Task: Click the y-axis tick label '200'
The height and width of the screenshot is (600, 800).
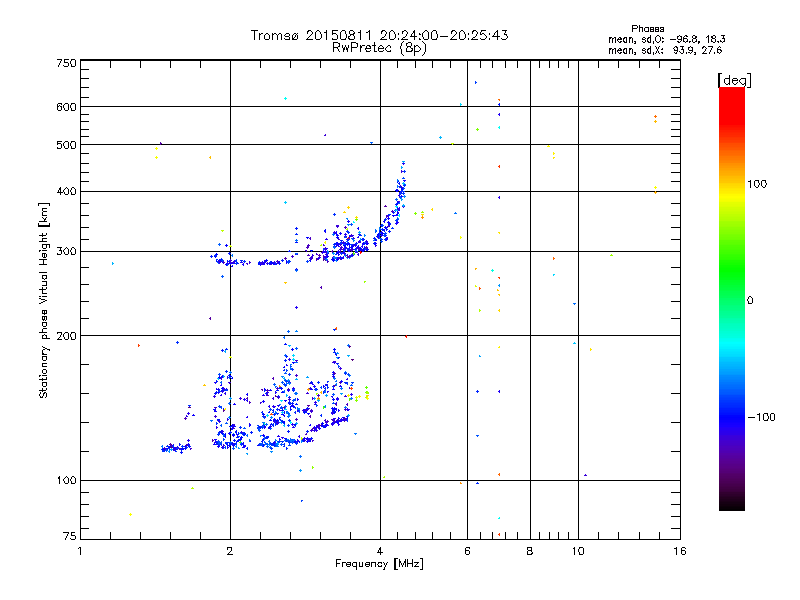Action: (x=66, y=336)
